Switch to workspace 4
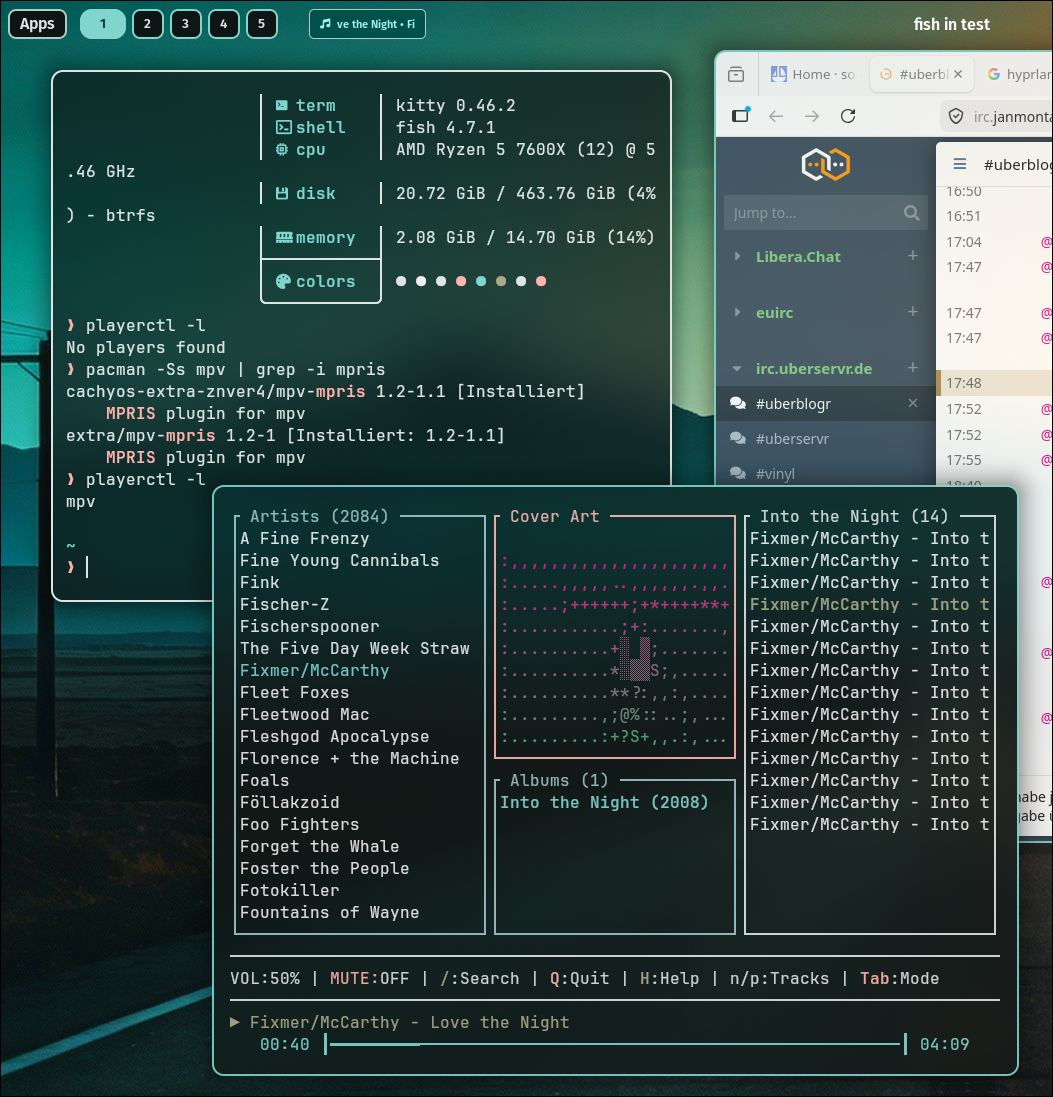This screenshot has width=1053, height=1097. point(224,24)
